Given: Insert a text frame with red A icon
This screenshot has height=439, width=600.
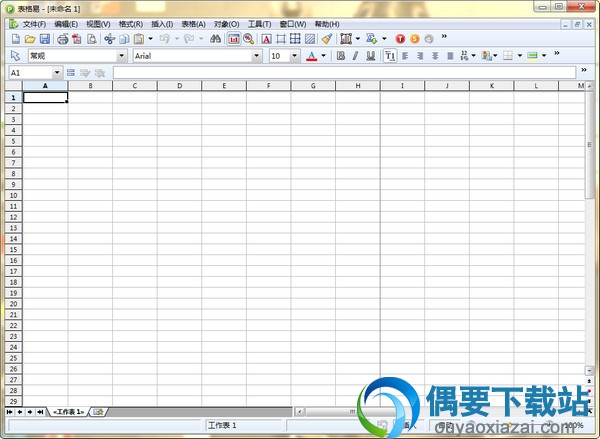Looking at the screenshot, I should click(x=266, y=39).
